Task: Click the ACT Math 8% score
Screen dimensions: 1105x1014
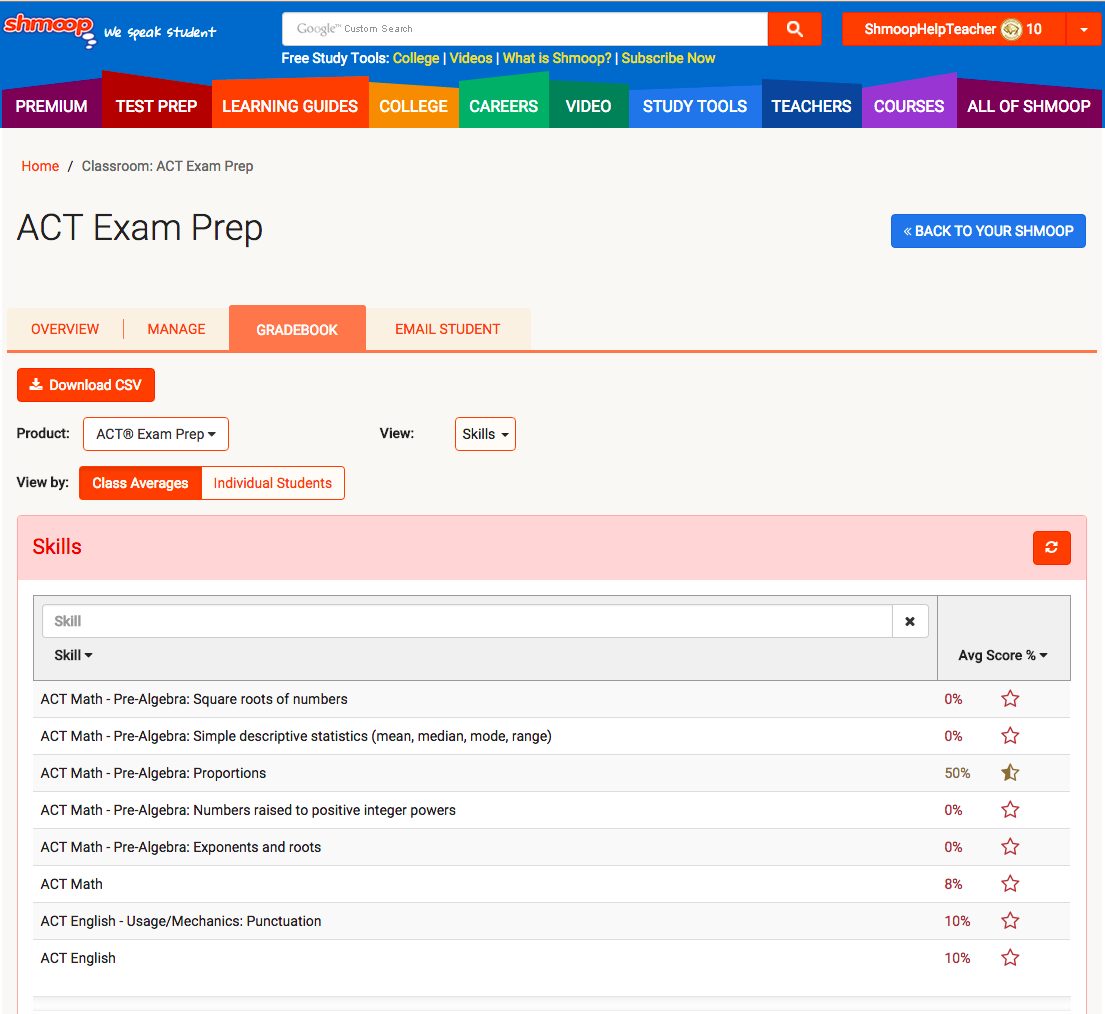Action: [953, 884]
